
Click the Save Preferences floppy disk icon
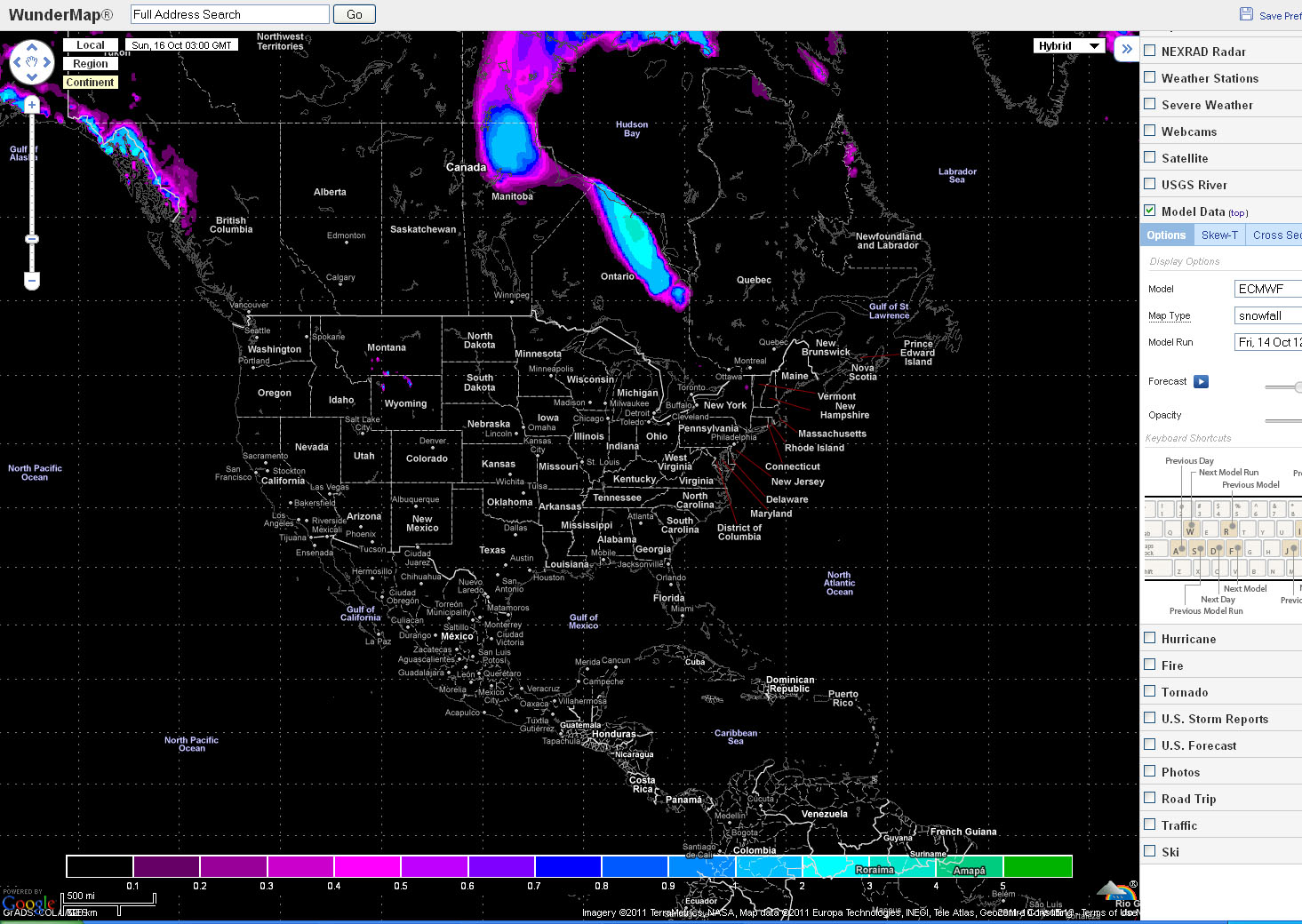click(x=1246, y=14)
